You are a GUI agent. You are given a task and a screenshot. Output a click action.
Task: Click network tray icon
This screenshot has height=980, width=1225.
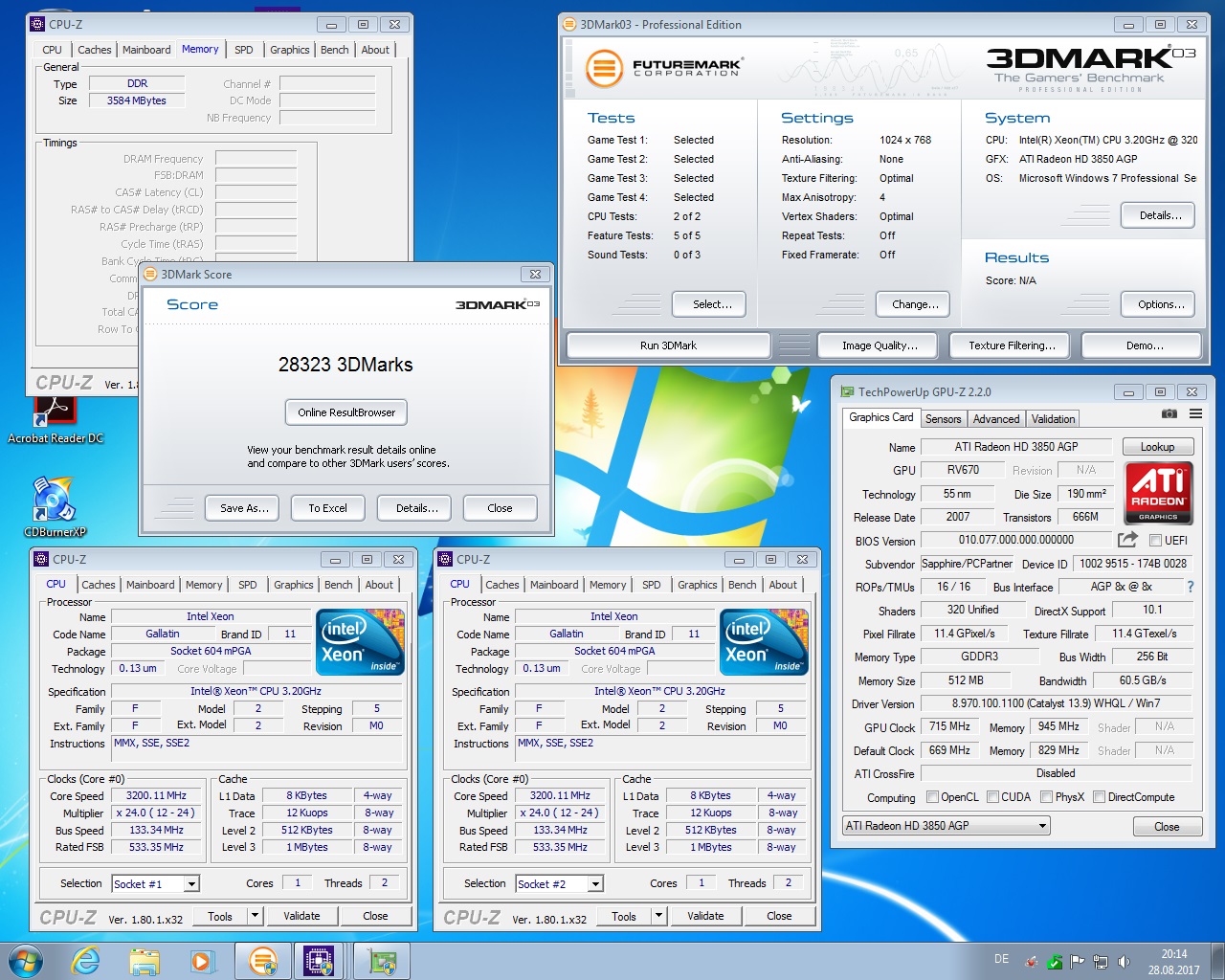click(x=1101, y=962)
